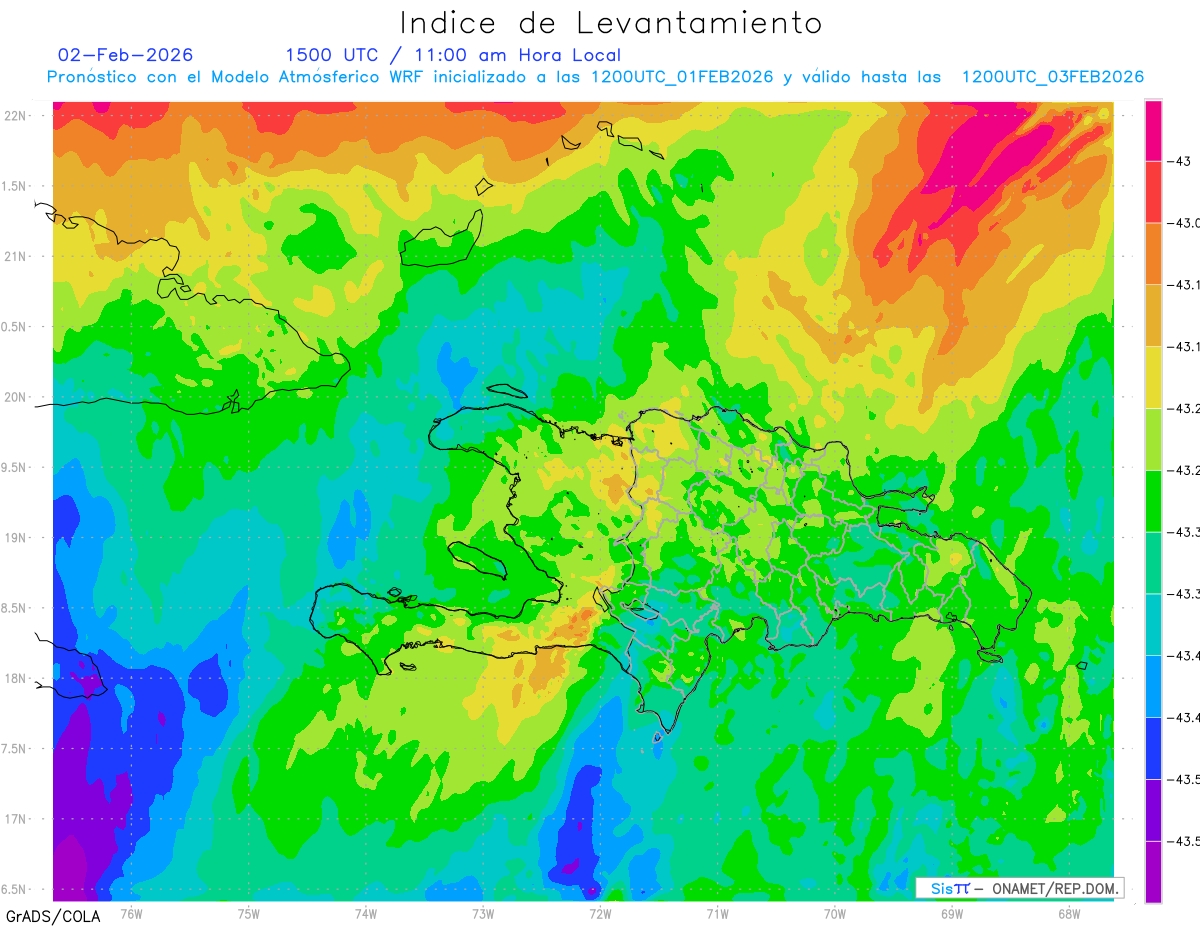Click the '8.5N' latitude label
This screenshot has height=927, width=1200.
coord(15,608)
